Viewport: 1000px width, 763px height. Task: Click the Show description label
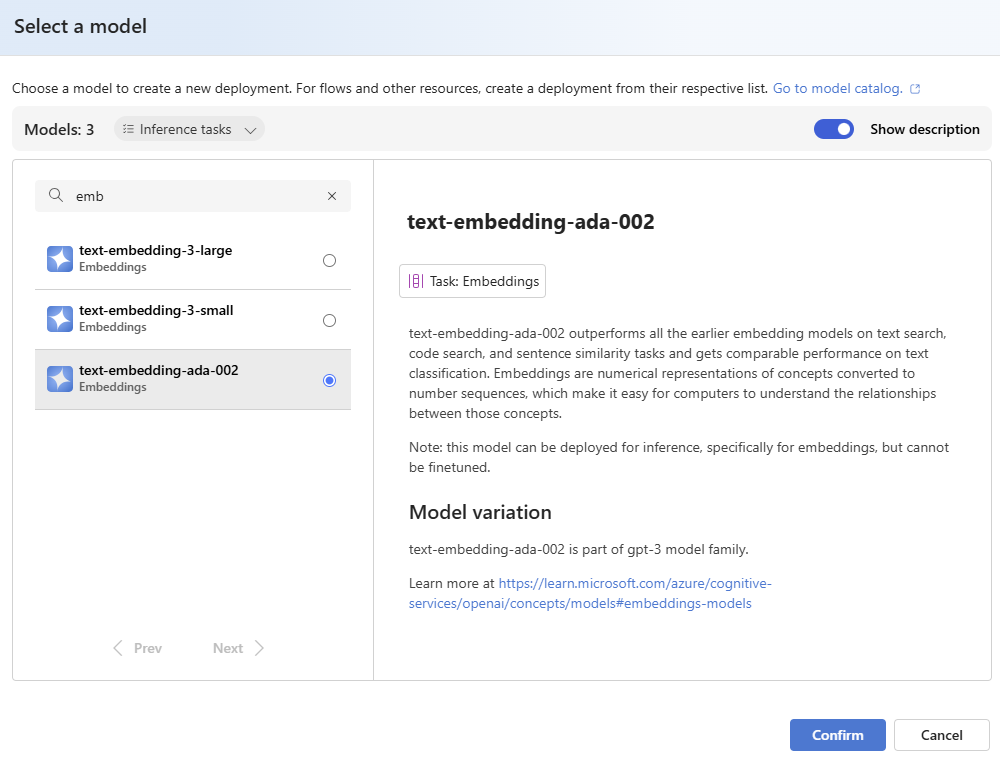(925, 129)
